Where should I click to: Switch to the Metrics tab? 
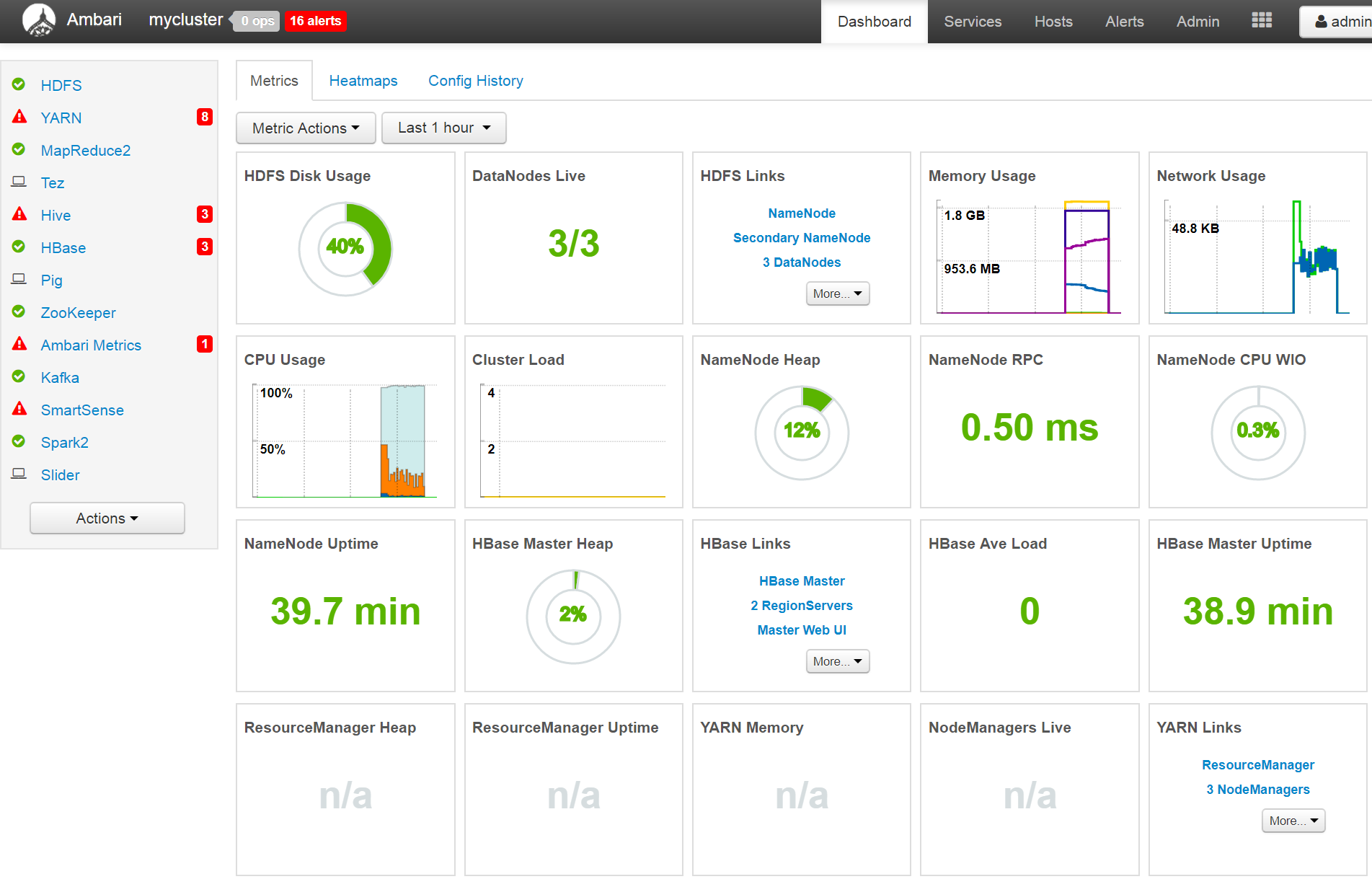pyautogui.click(x=274, y=81)
